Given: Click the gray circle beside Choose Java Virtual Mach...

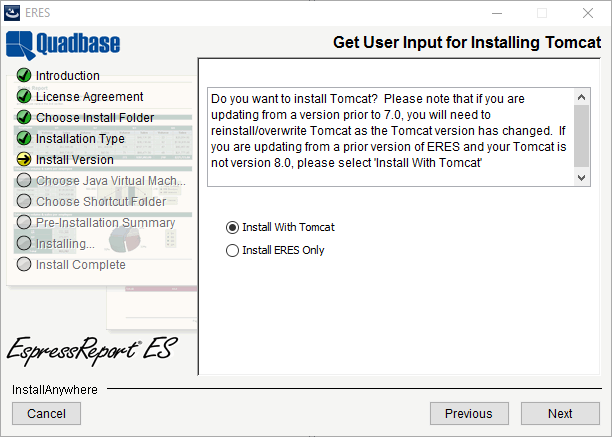Looking at the screenshot, I should (24, 181).
